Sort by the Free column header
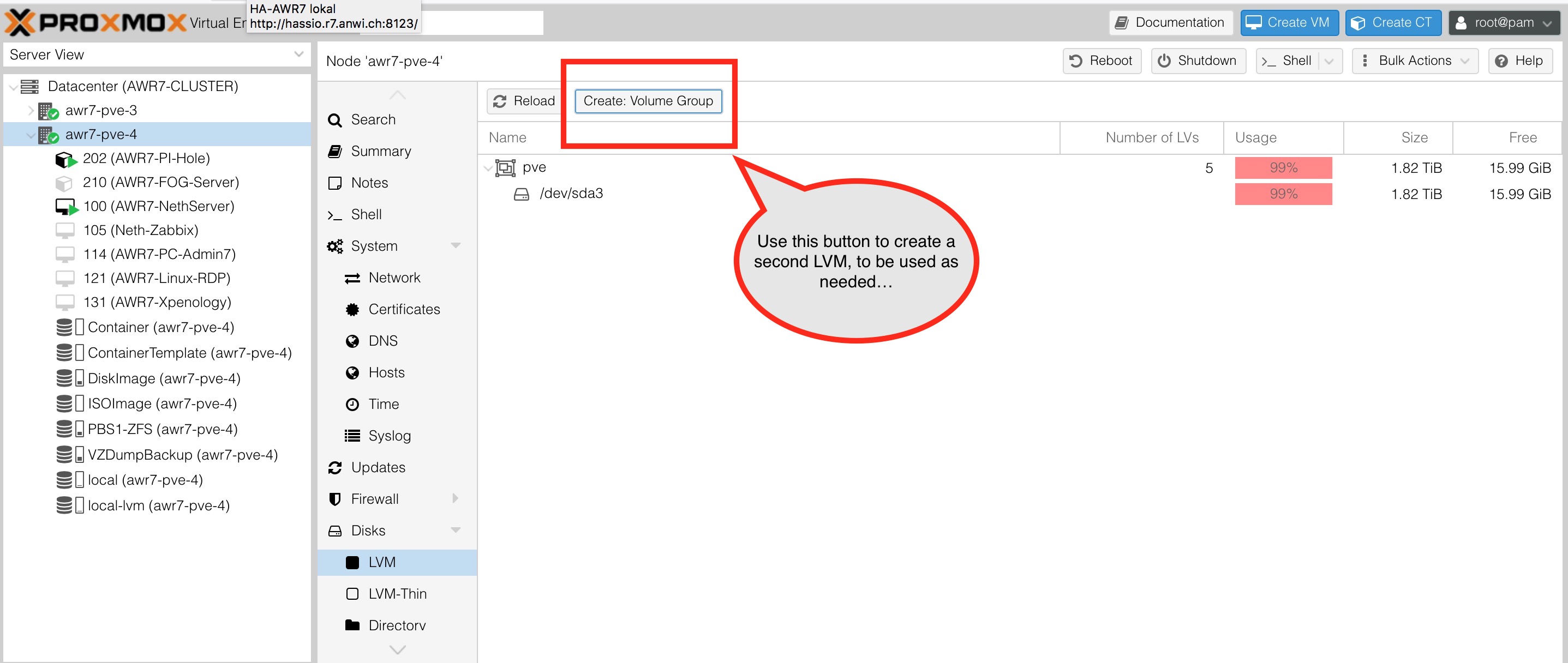Image resolution: width=1568 pixels, height=663 pixels. (x=1507, y=138)
